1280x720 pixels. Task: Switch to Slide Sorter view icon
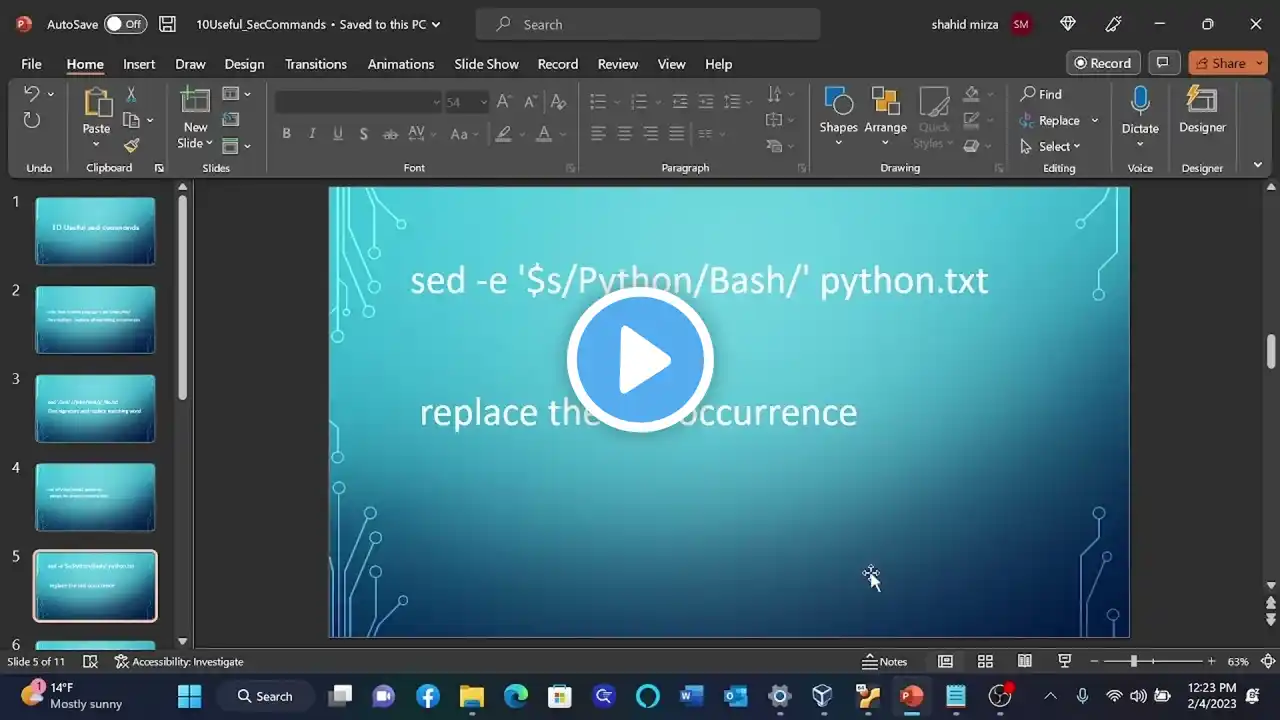[985, 661]
